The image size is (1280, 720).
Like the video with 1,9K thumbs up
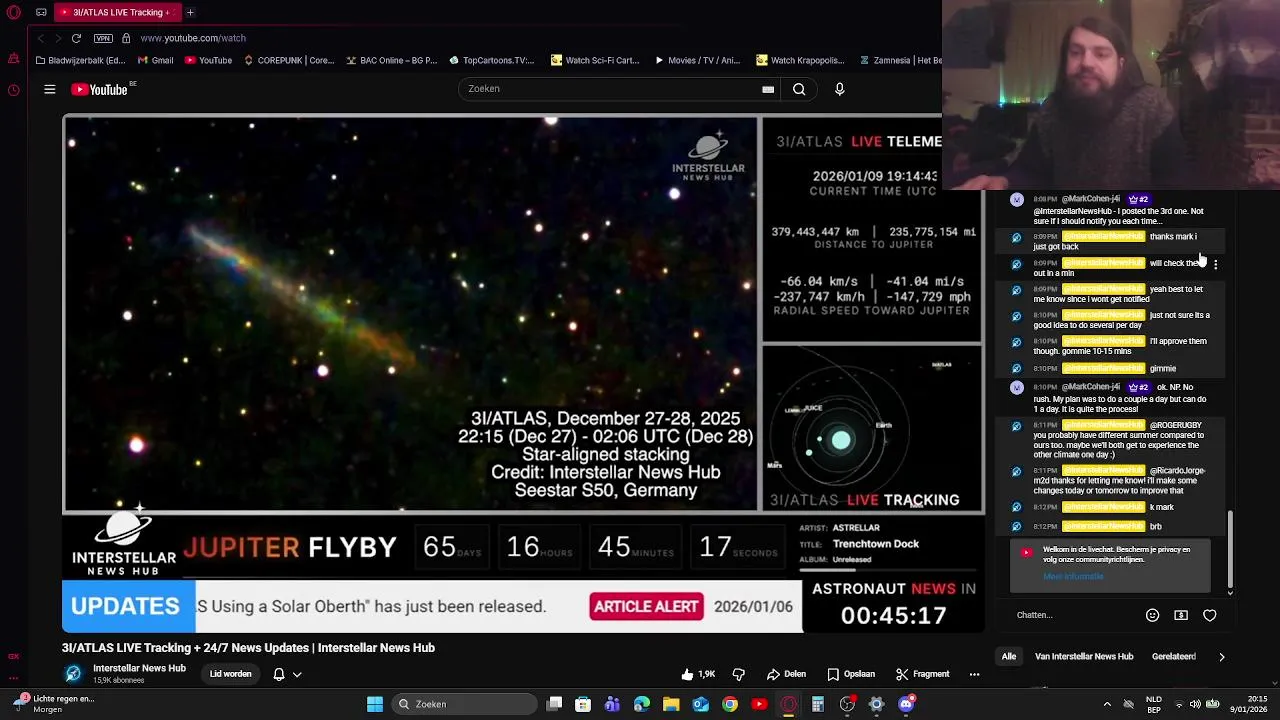point(699,674)
